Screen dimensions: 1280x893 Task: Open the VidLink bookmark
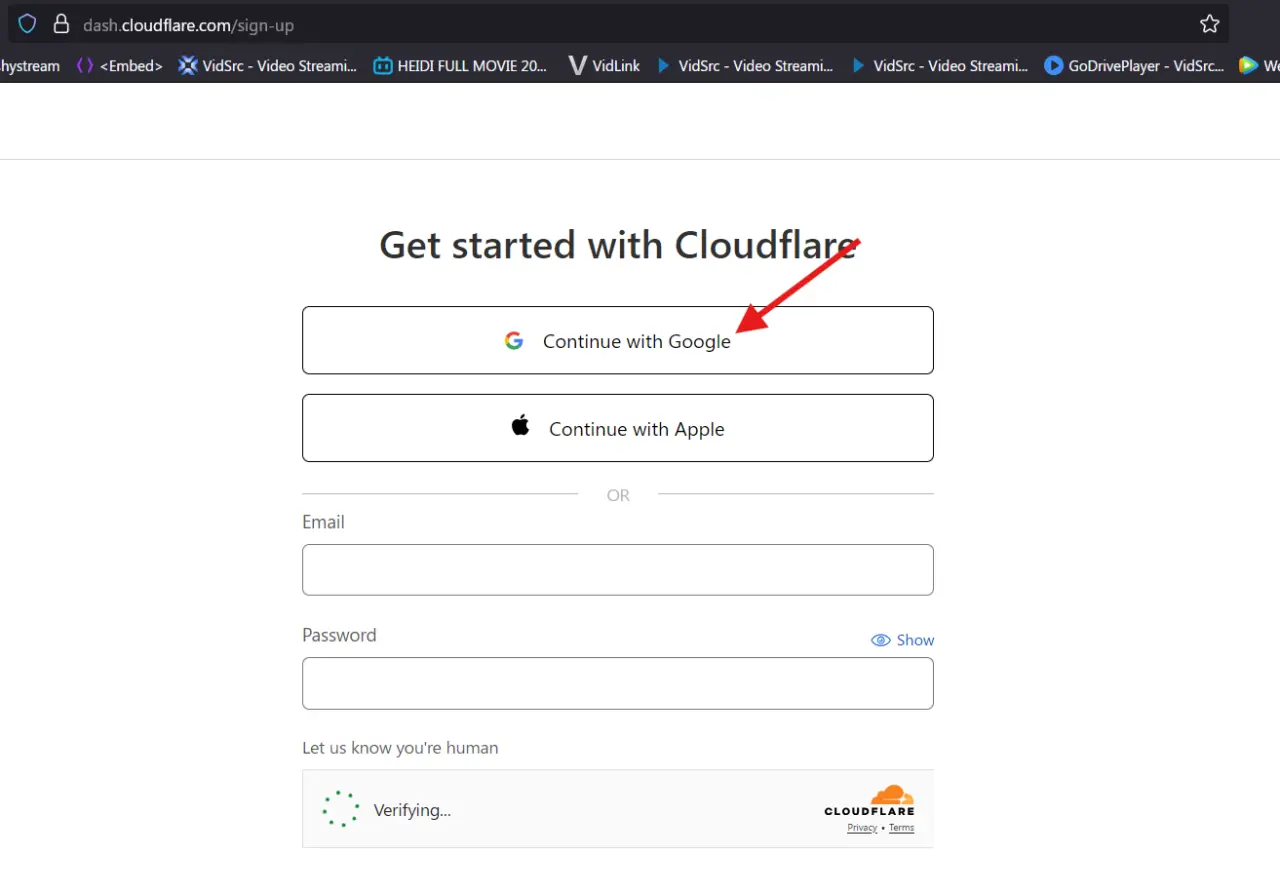click(x=604, y=66)
